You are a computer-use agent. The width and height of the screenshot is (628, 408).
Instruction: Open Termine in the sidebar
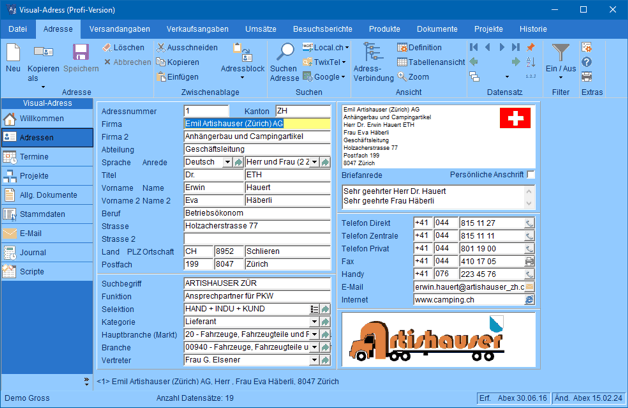[47, 157]
